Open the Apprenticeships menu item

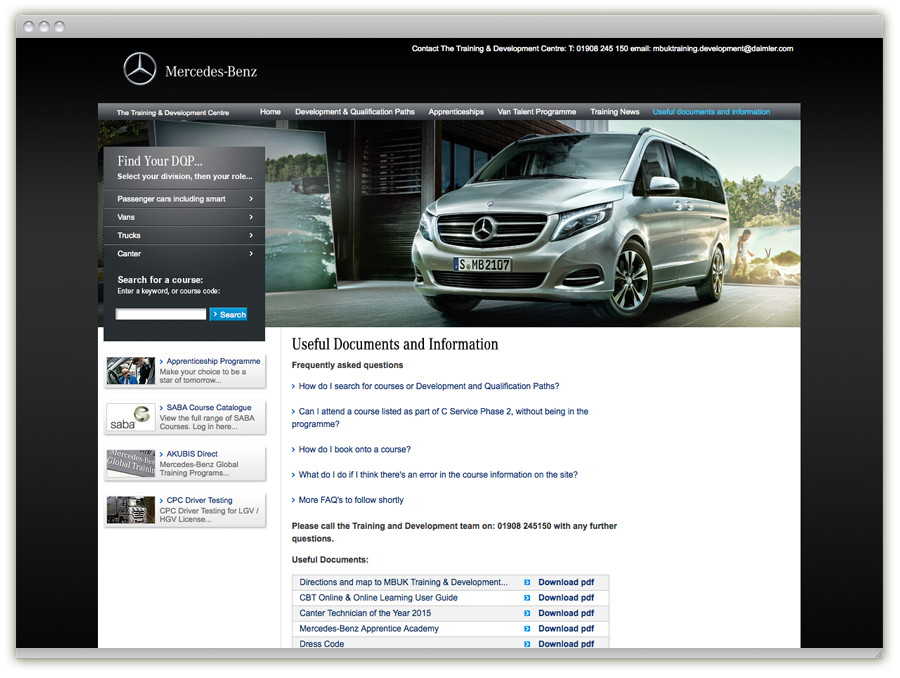456,112
